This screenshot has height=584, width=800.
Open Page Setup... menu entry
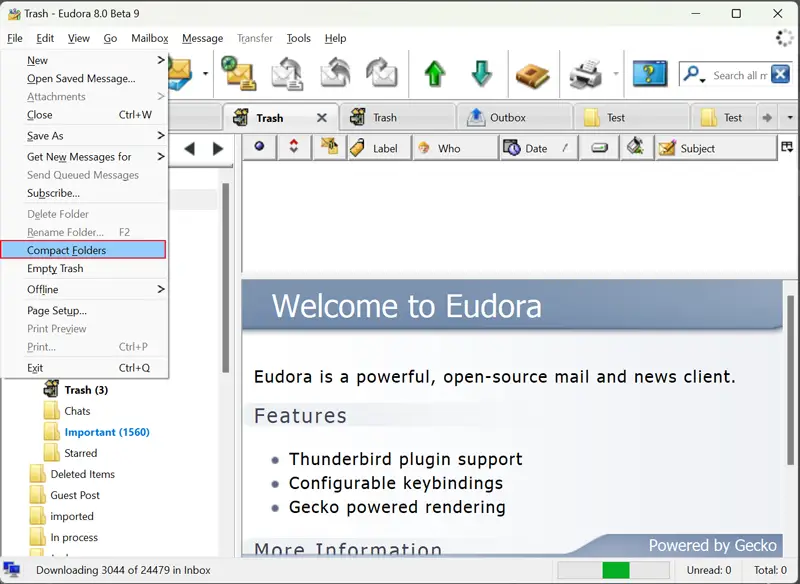(x=84, y=311)
